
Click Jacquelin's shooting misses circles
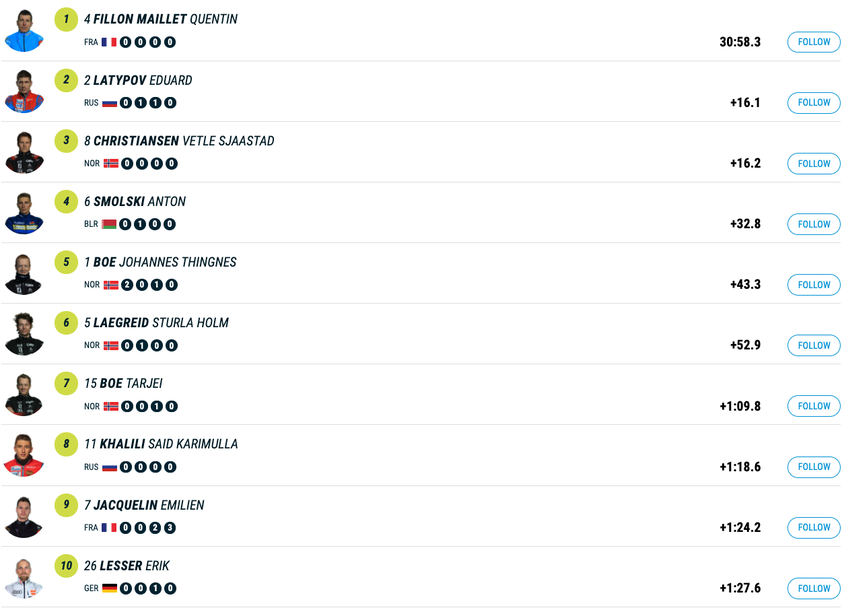[148, 528]
